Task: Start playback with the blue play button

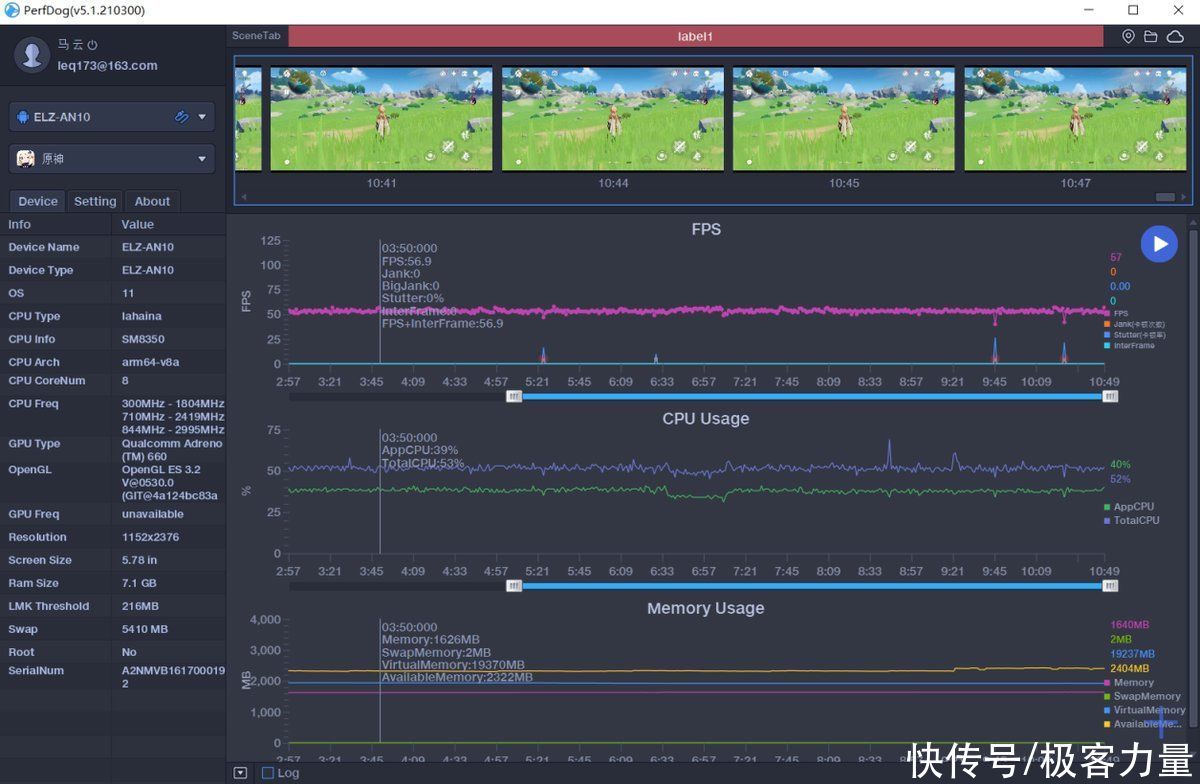Action: coord(1159,244)
